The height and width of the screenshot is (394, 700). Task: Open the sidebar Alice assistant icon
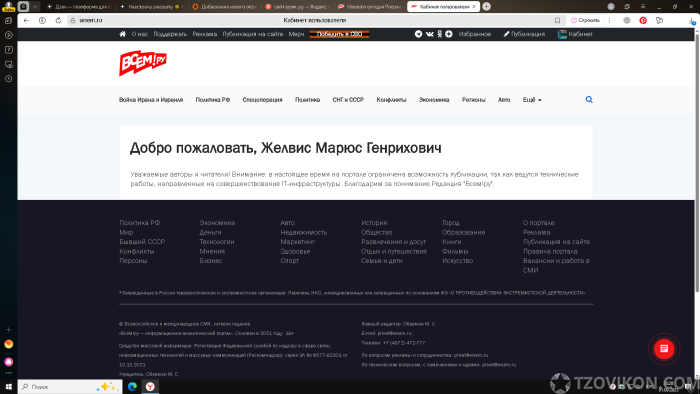[8, 362]
